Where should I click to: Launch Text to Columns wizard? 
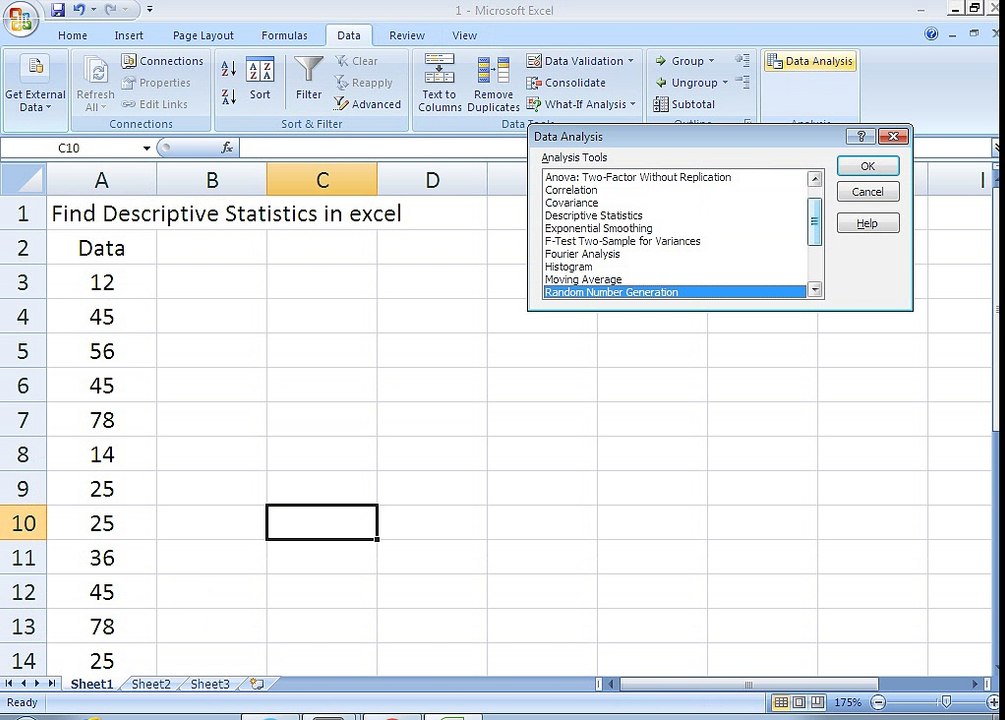(440, 84)
